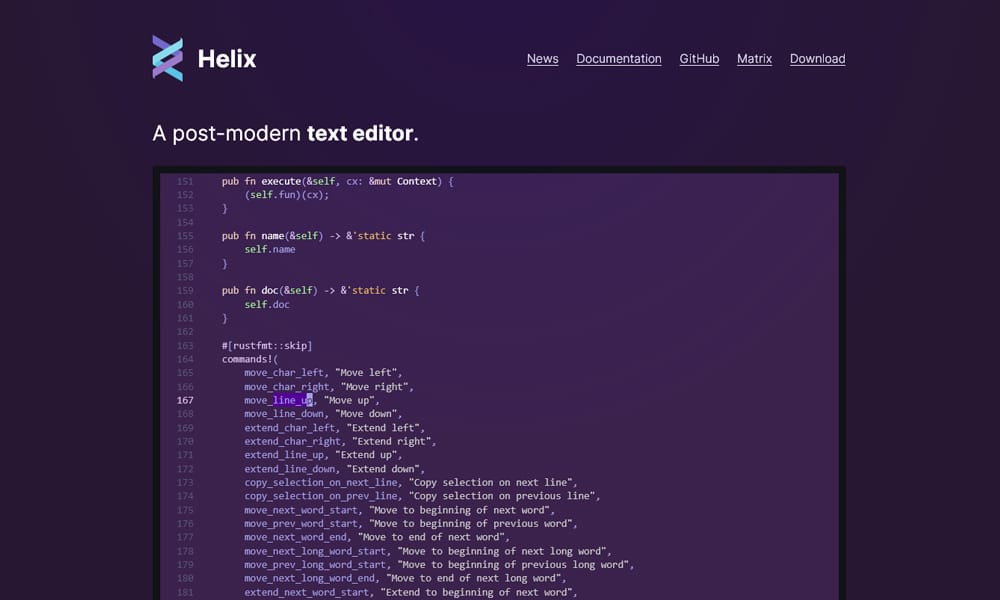Click line number 151 in the gutter
This screenshot has width=1000, height=600.
point(185,182)
